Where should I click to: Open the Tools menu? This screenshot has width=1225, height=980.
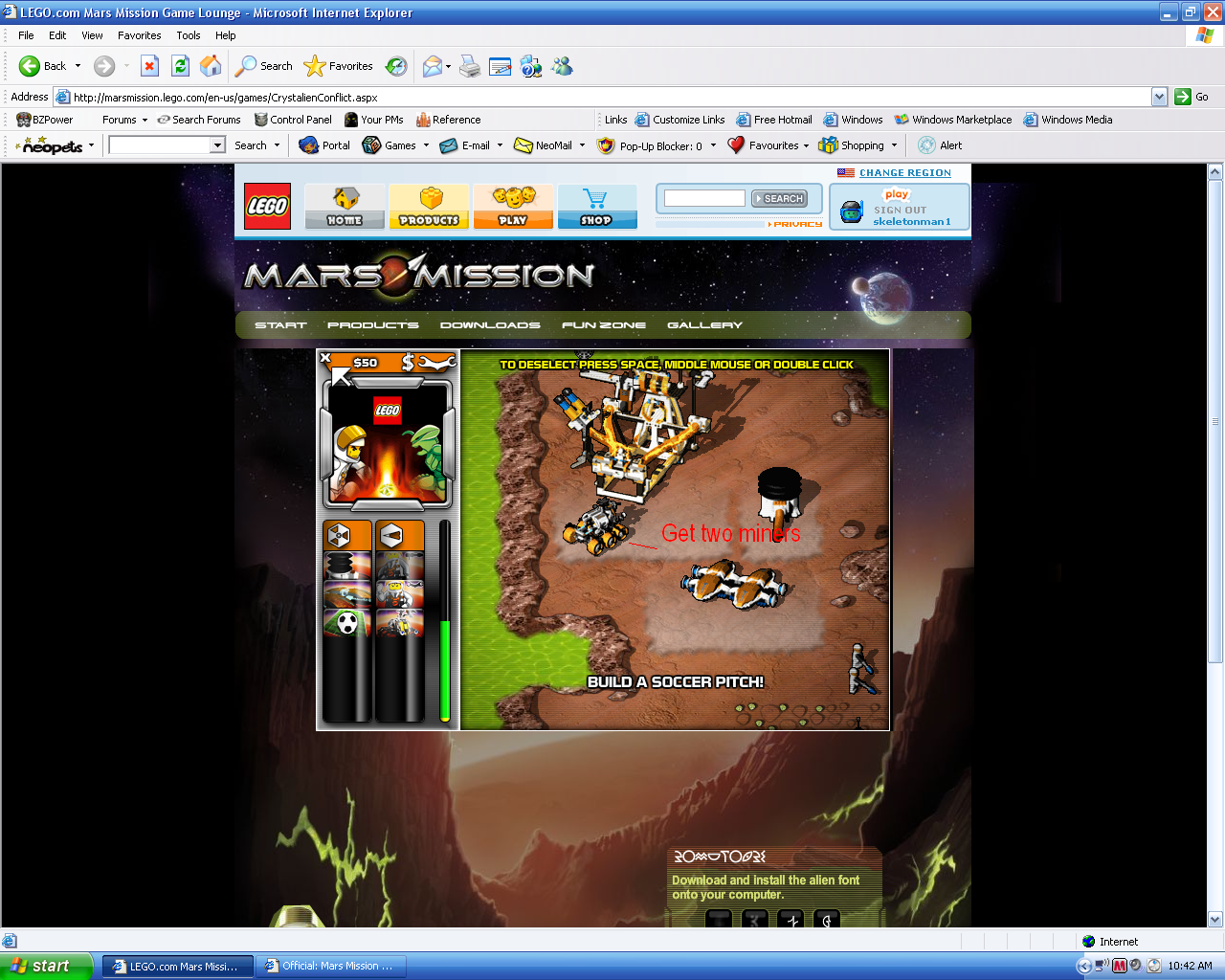189,35
